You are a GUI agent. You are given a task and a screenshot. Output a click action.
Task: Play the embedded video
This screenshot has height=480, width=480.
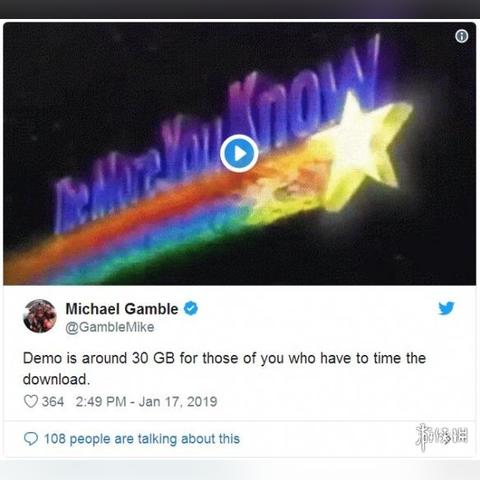point(239,153)
